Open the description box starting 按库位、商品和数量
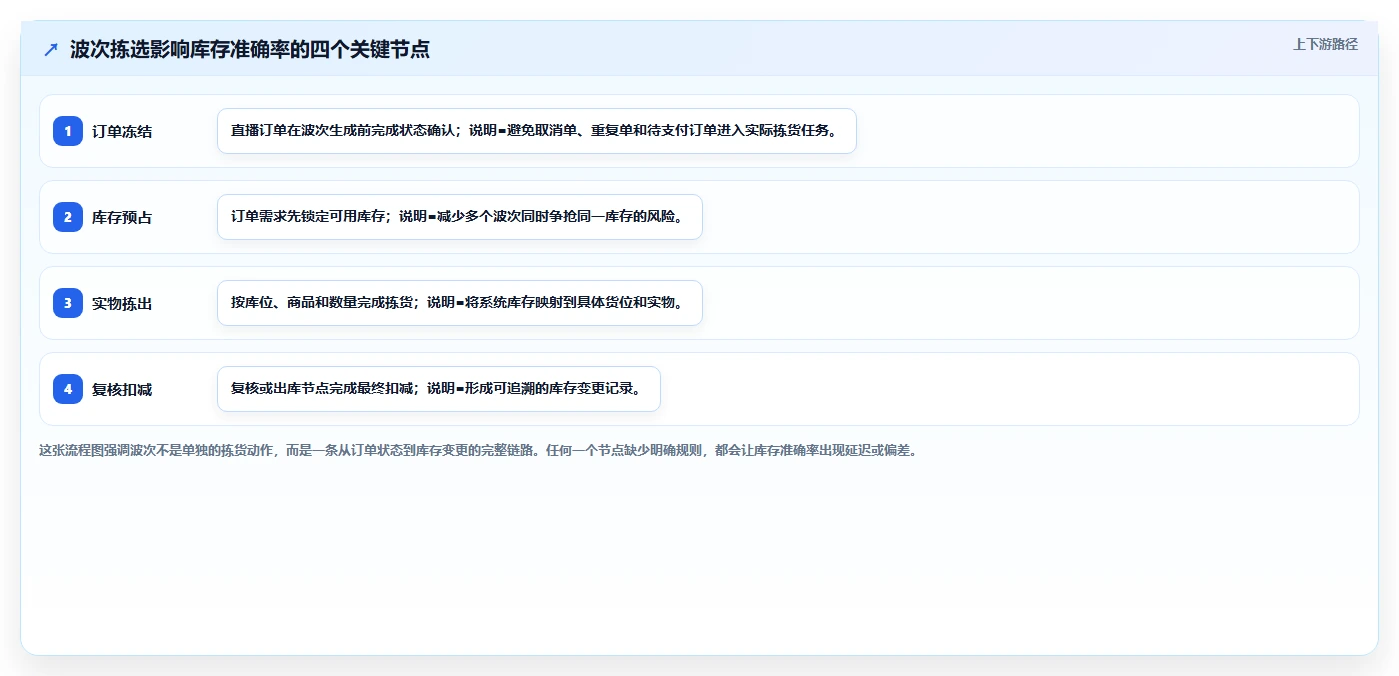 [x=460, y=303]
